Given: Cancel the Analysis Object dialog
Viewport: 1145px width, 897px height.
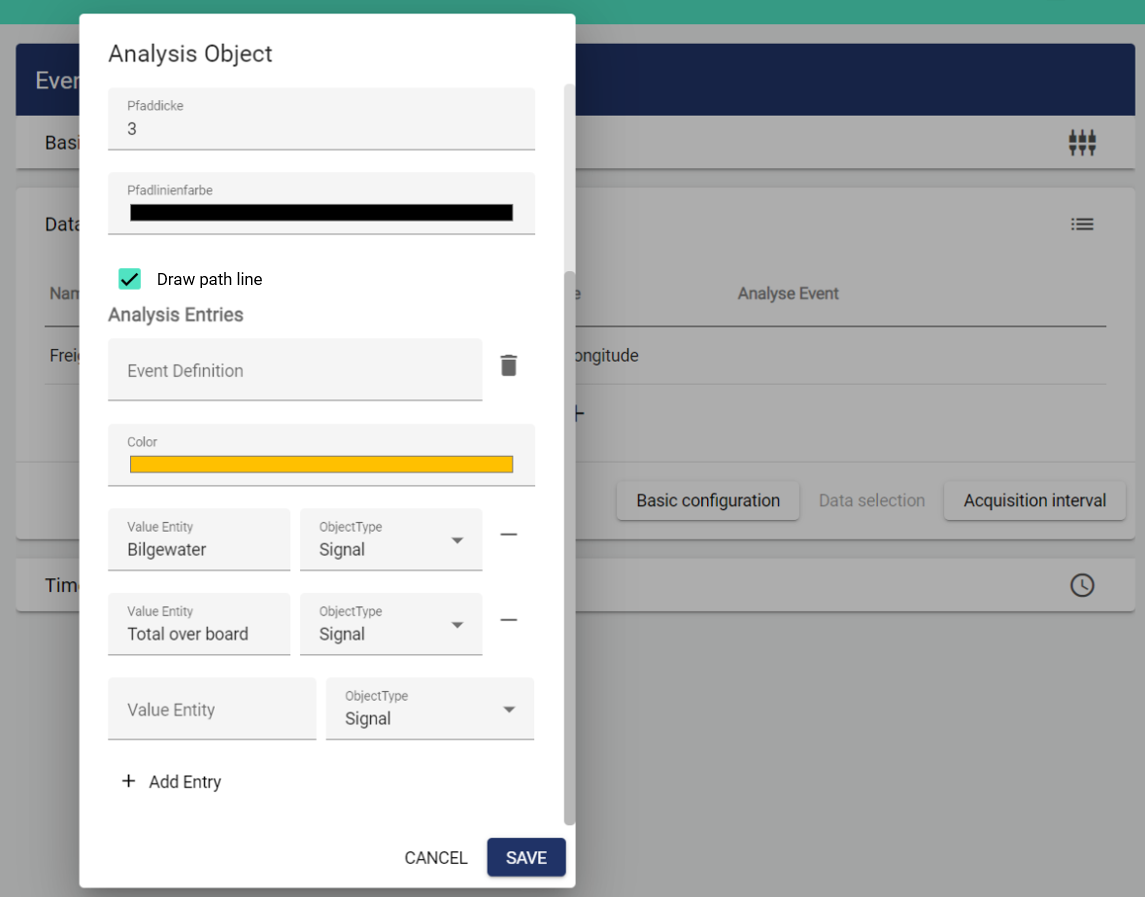Looking at the screenshot, I should [435, 858].
